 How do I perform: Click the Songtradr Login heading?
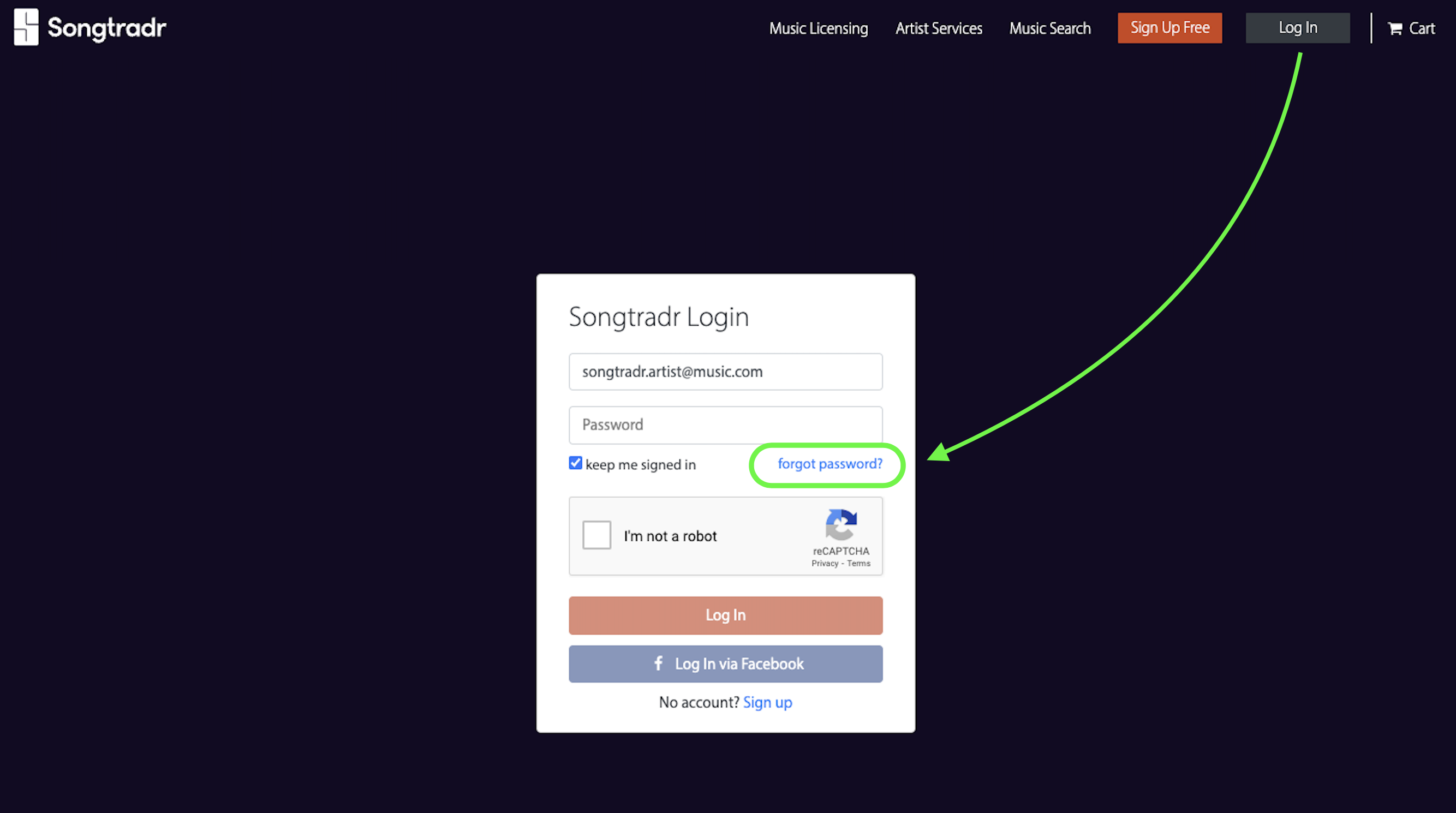pyautogui.click(x=659, y=317)
